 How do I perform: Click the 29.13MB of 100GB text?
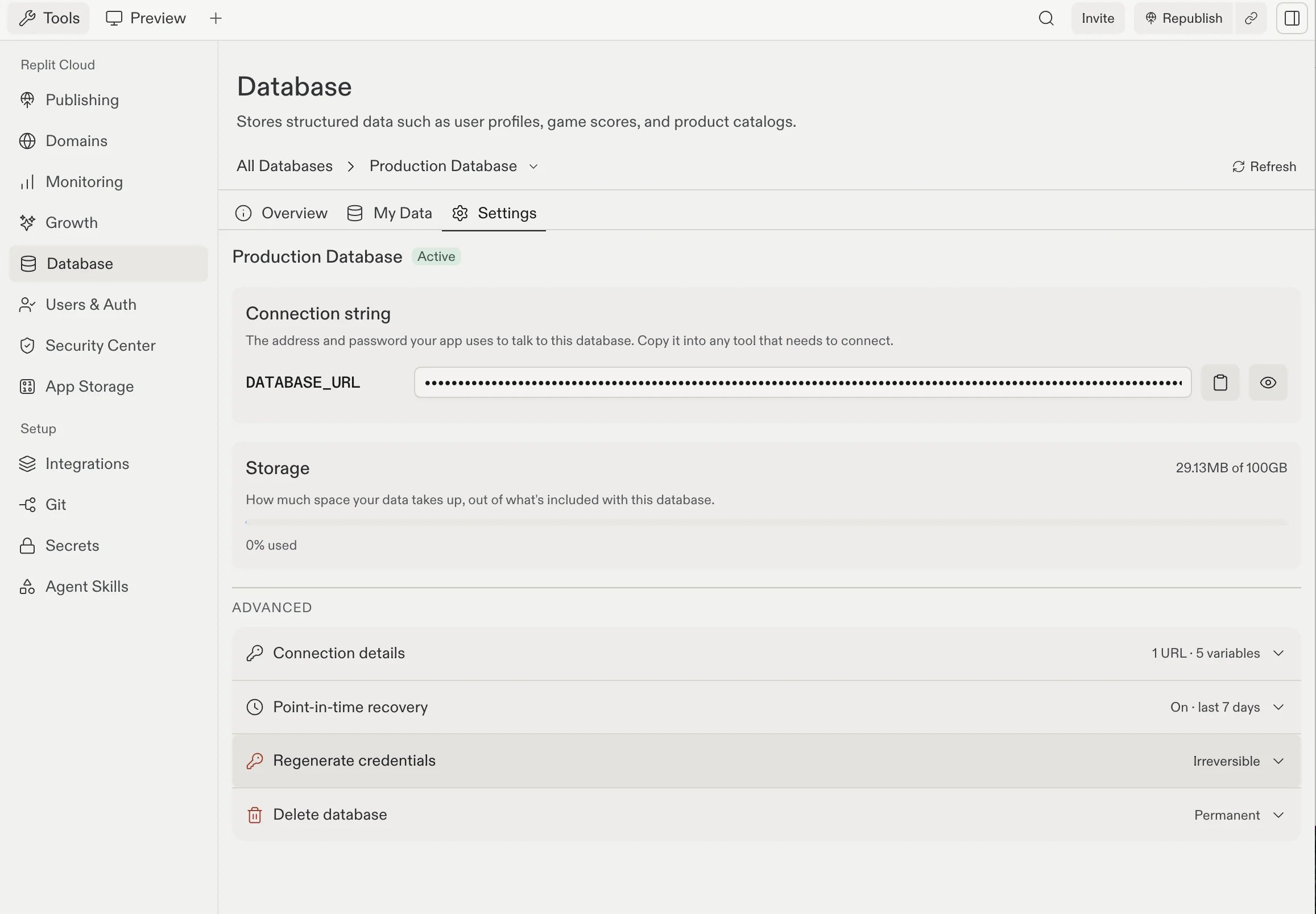1231,468
